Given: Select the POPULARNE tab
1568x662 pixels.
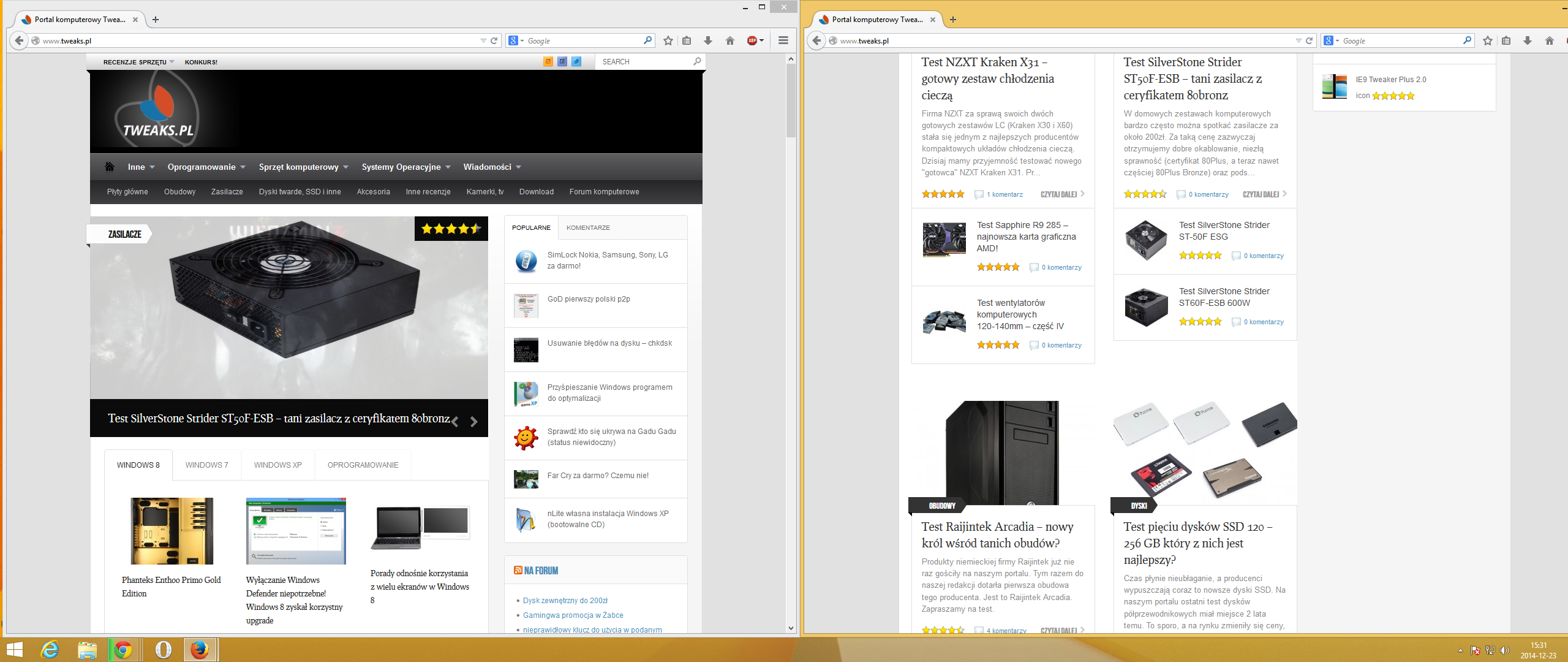Looking at the screenshot, I should [531, 227].
